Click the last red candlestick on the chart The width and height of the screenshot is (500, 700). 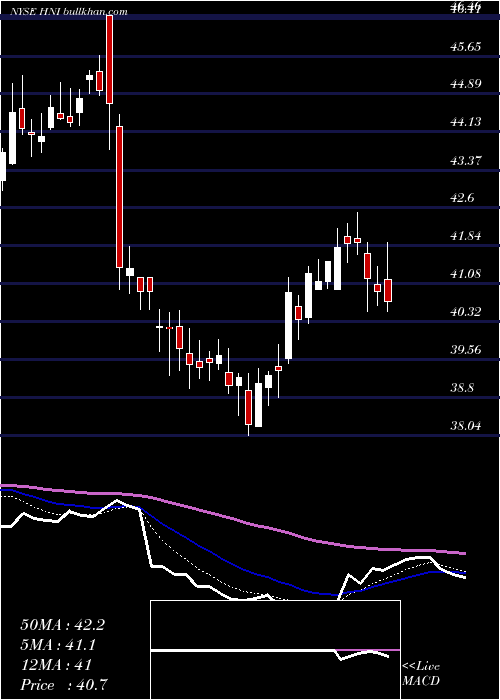pos(388,290)
